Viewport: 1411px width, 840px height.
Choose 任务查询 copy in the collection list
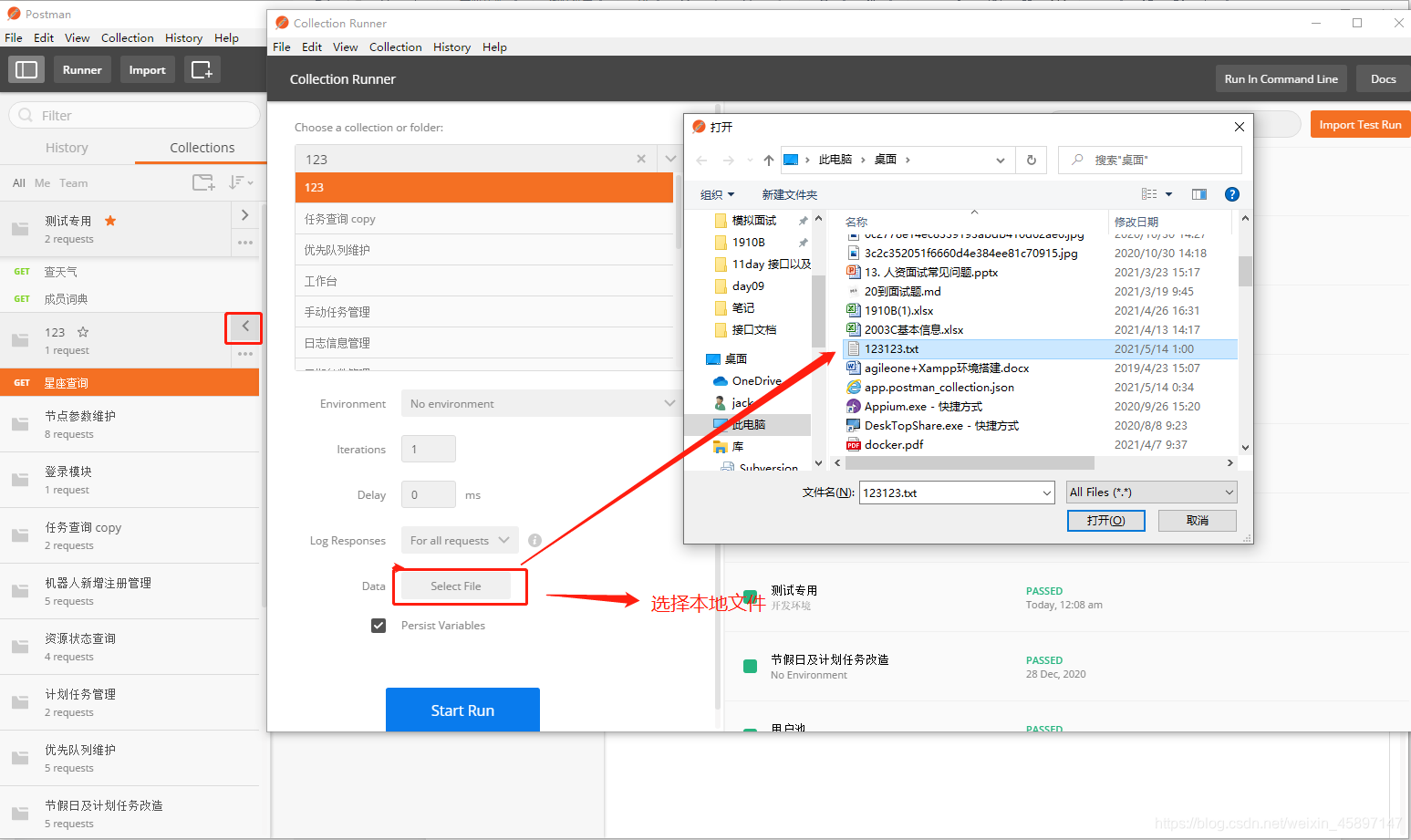point(484,219)
